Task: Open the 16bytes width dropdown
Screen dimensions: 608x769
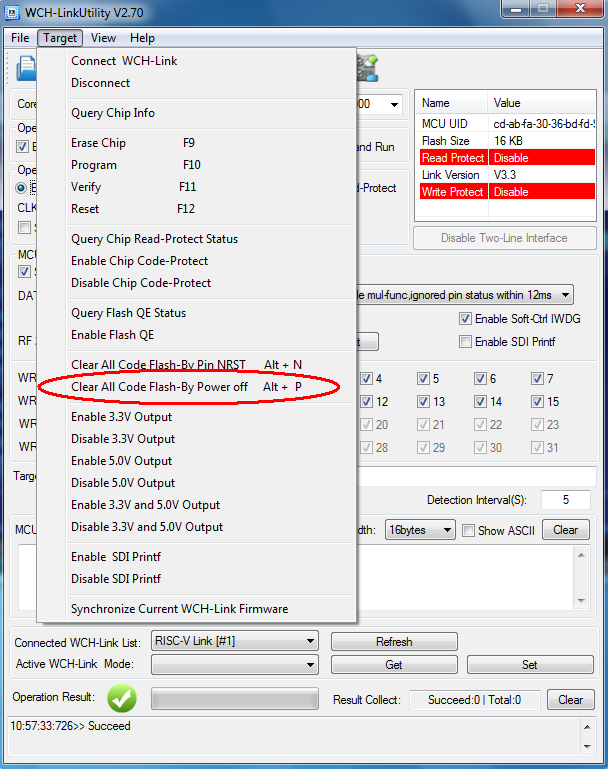Action: coord(419,530)
